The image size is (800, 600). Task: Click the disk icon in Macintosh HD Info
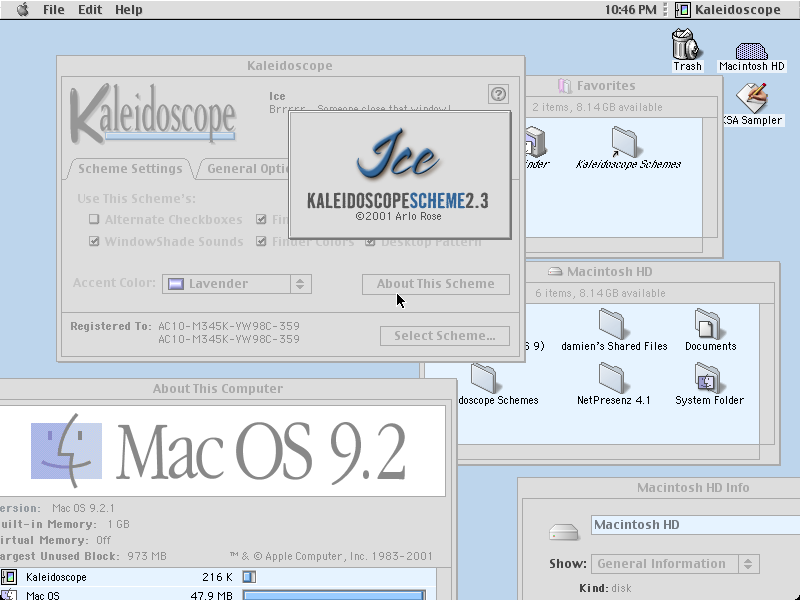coord(563,532)
